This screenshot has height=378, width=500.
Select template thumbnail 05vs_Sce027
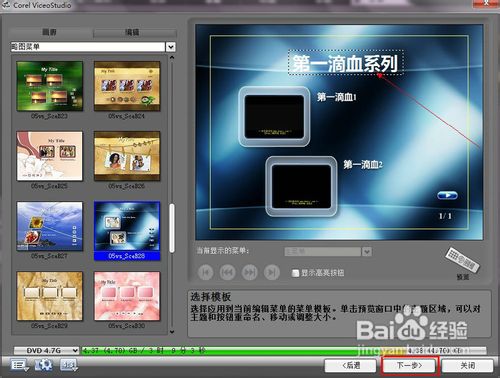49,226
